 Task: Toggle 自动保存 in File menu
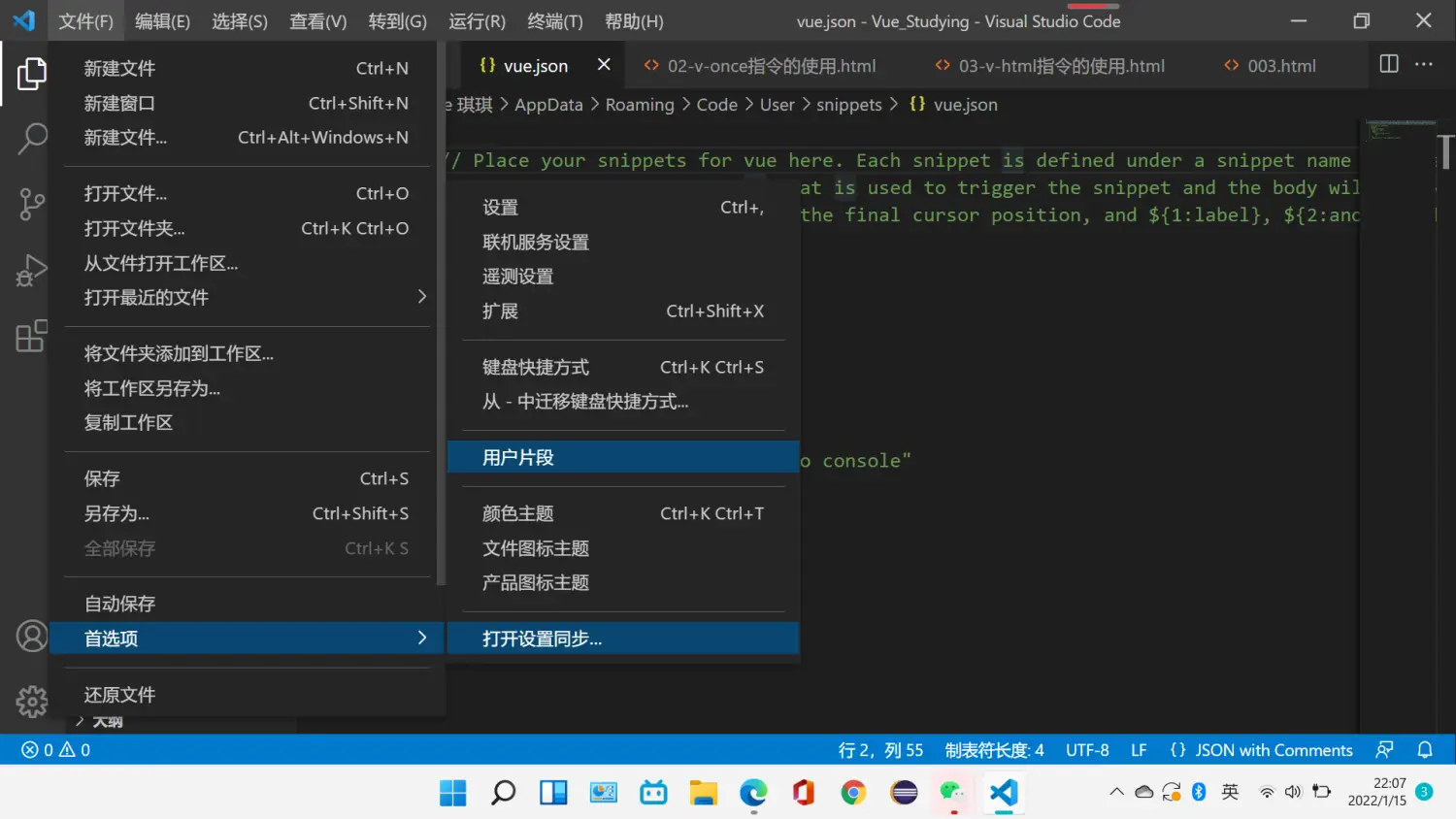tap(247, 604)
